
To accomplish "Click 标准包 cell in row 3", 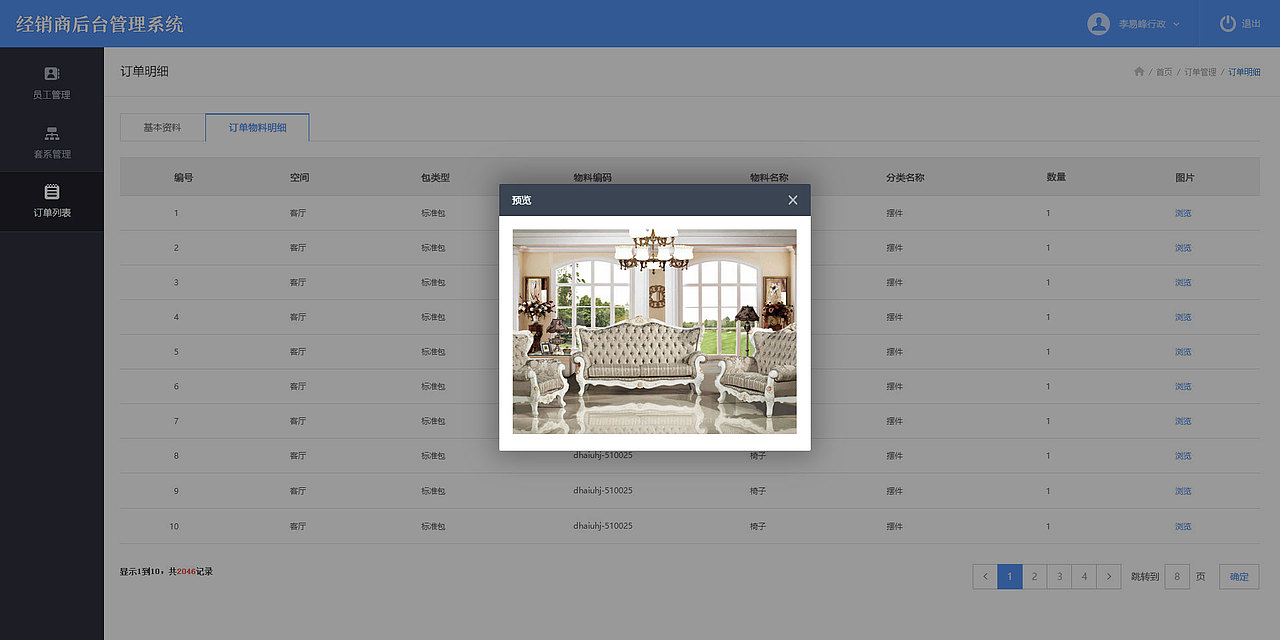I will pos(433,282).
